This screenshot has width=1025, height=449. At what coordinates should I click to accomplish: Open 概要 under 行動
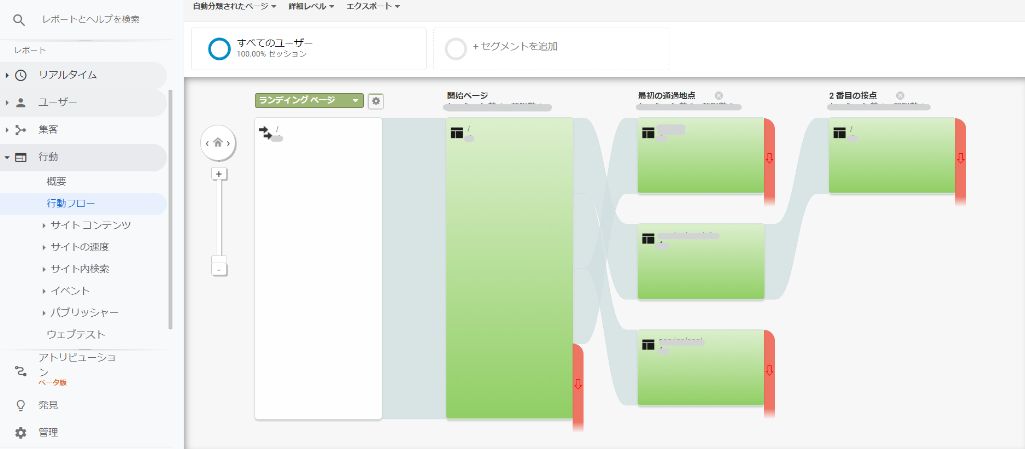(x=57, y=182)
